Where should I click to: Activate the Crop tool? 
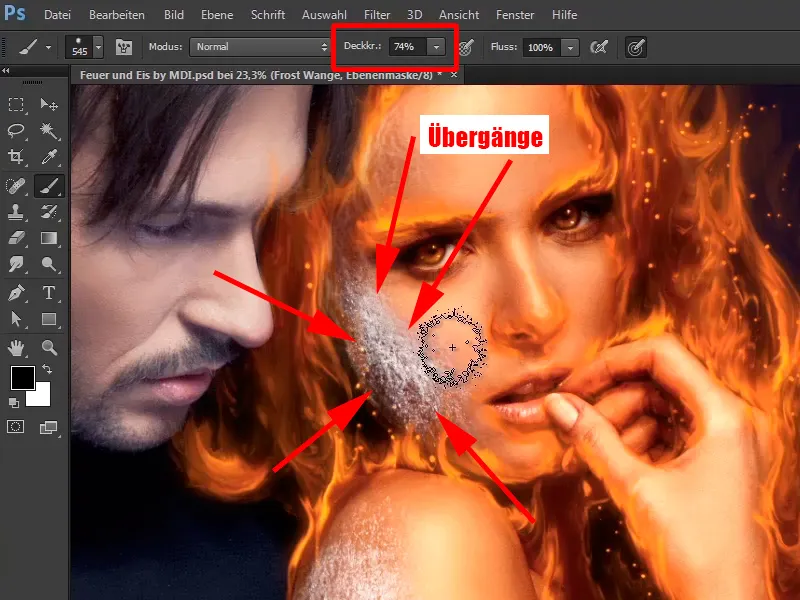click(x=16, y=157)
